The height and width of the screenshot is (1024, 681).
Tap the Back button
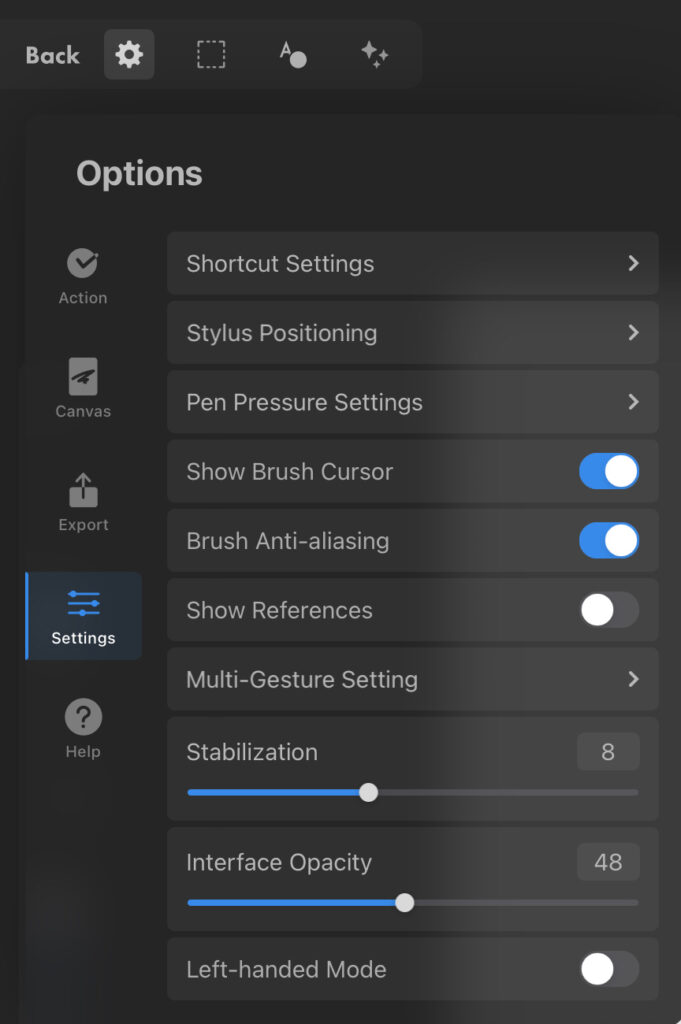[x=52, y=55]
